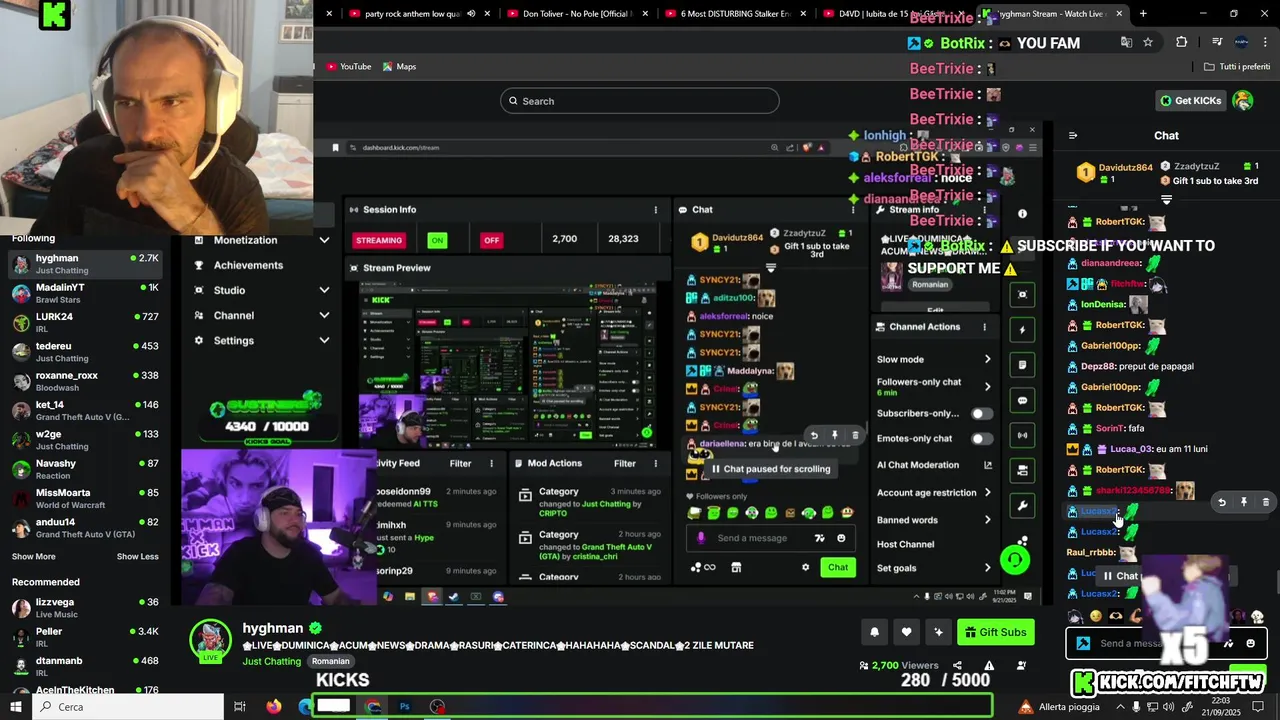The width and height of the screenshot is (1280, 720).
Task: Open Channel Actions options menu
Action: tap(984, 327)
